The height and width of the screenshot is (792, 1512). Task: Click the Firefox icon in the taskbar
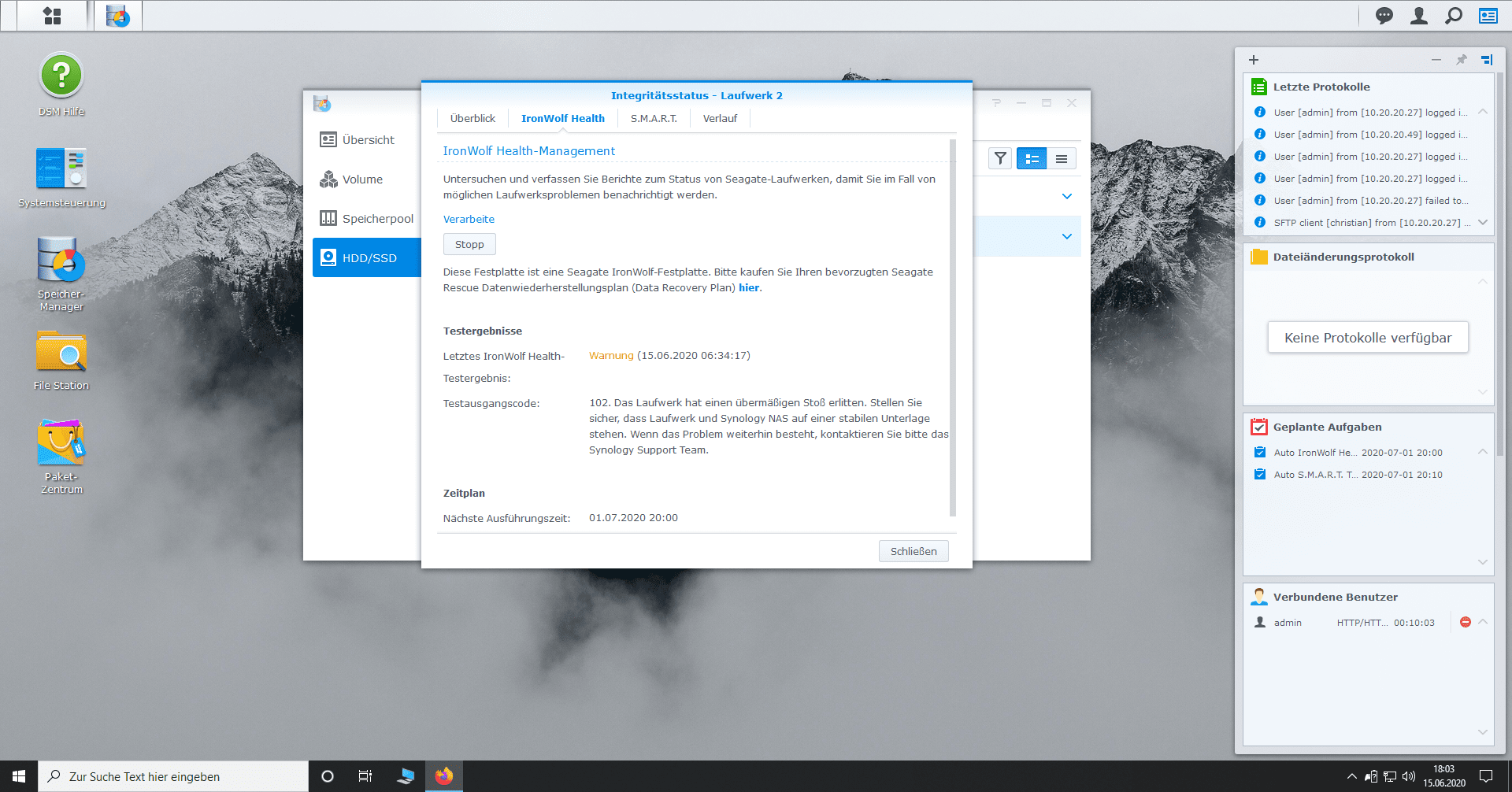tap(444, 776)
